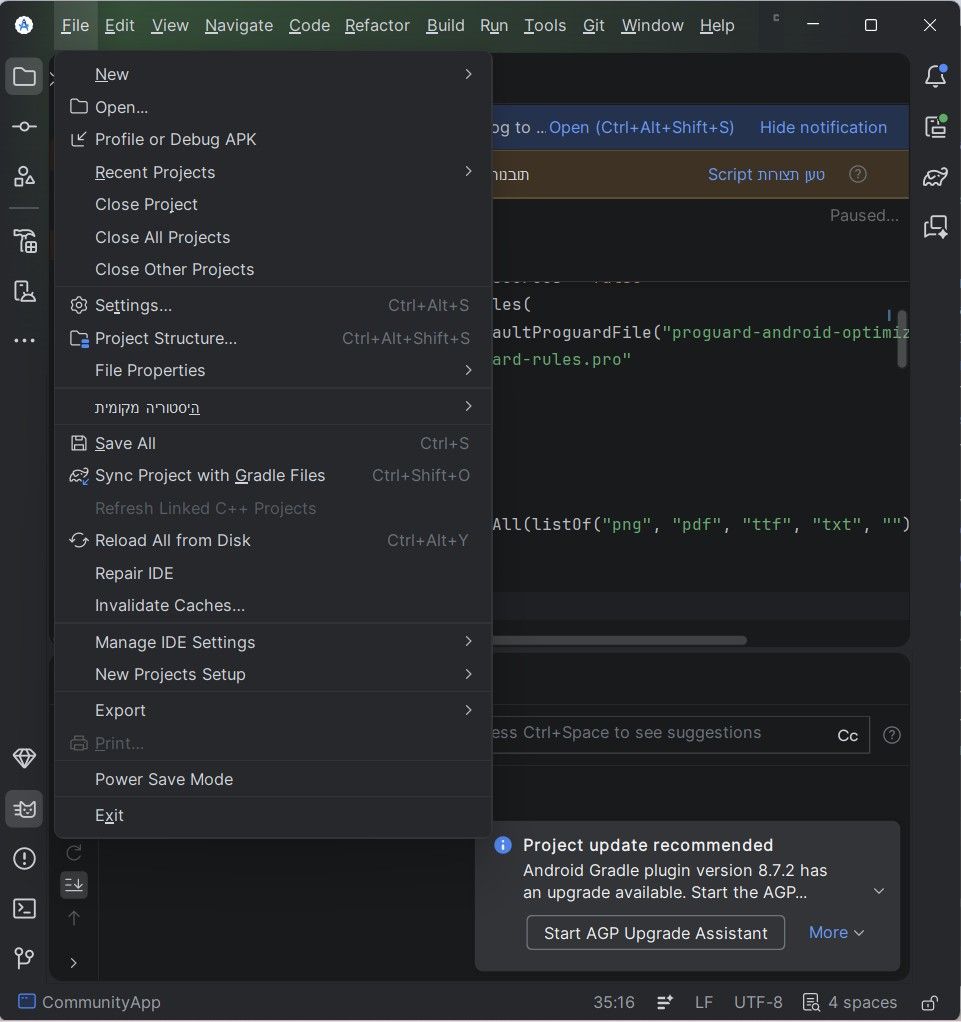Open the filter help question mark icon

892,735
